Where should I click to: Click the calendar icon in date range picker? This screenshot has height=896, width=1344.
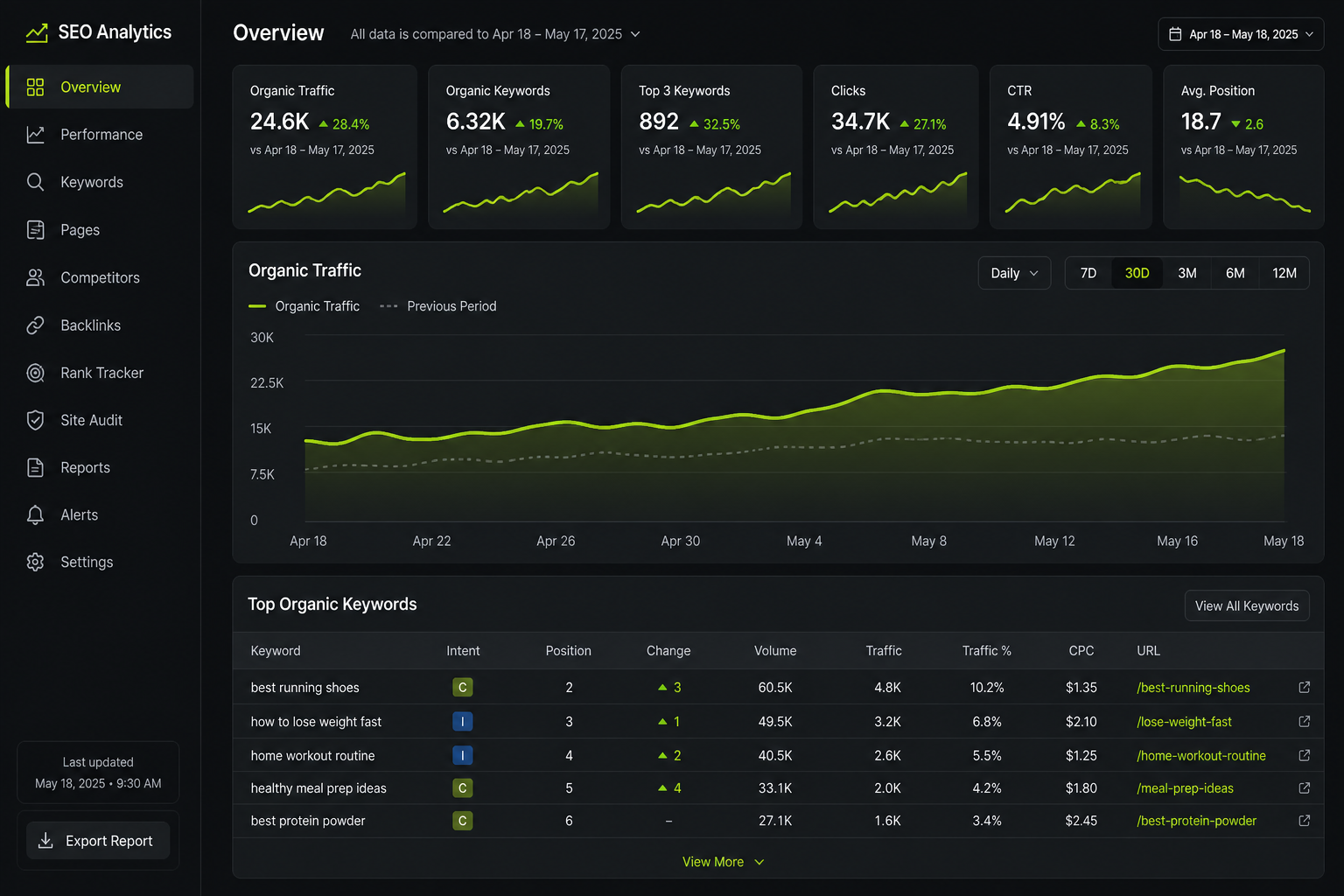click(x=1175, y=34)
